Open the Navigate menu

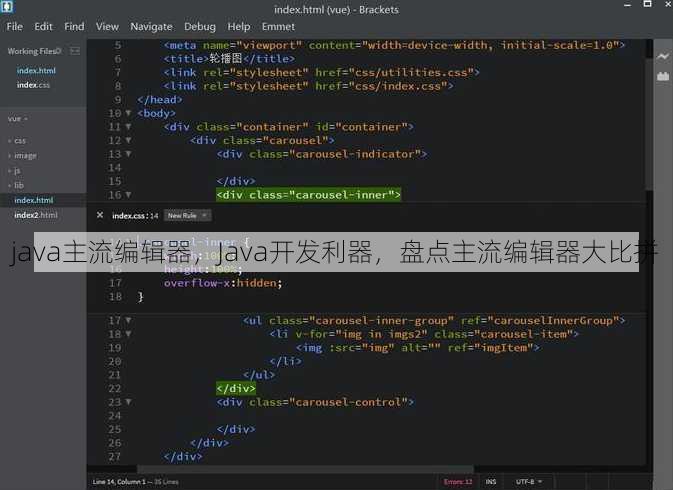[151, 27]
